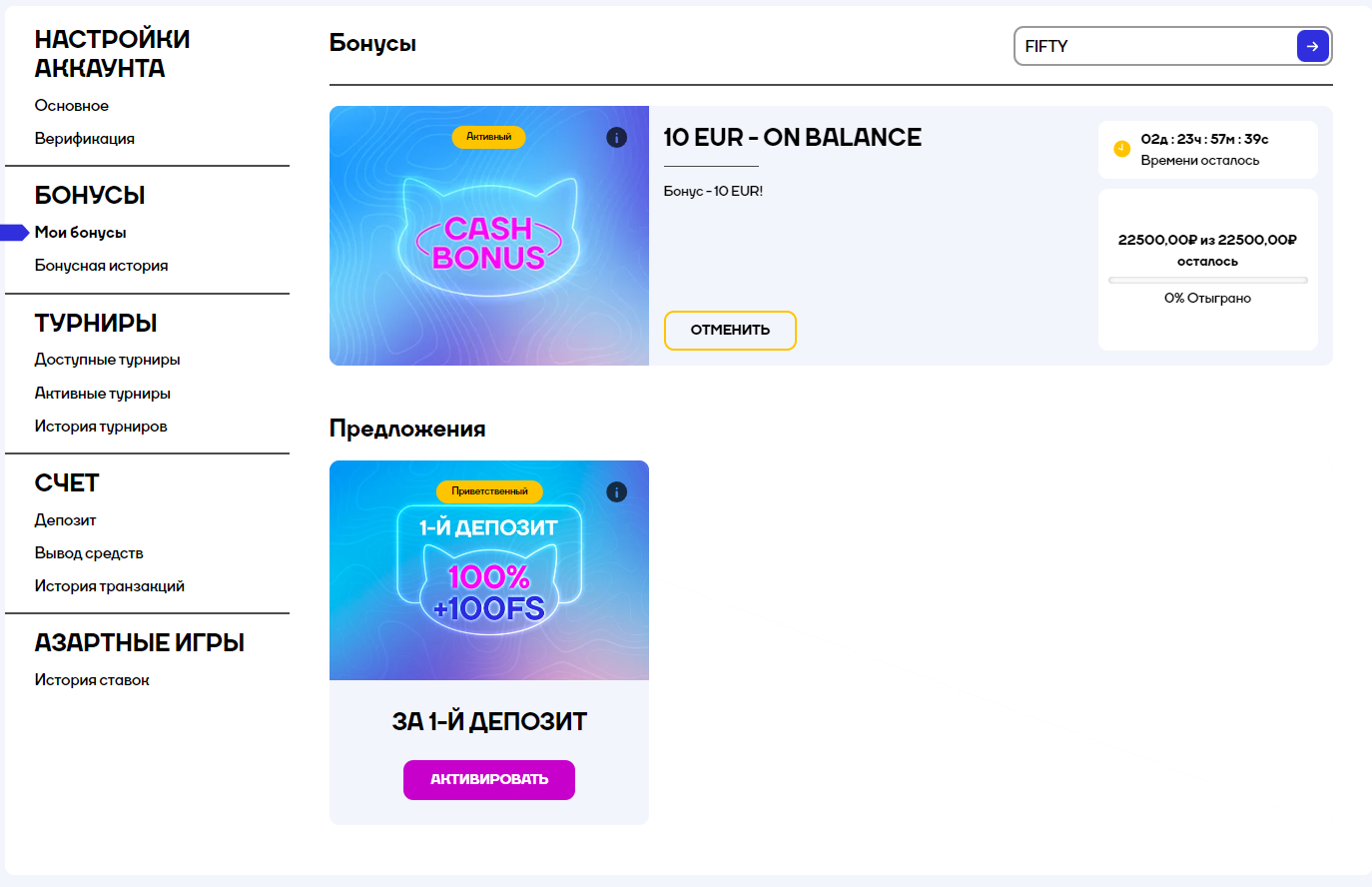The image size is (1372, 887).
Task: Open Активные турниры section
Action: pos(103,394)
